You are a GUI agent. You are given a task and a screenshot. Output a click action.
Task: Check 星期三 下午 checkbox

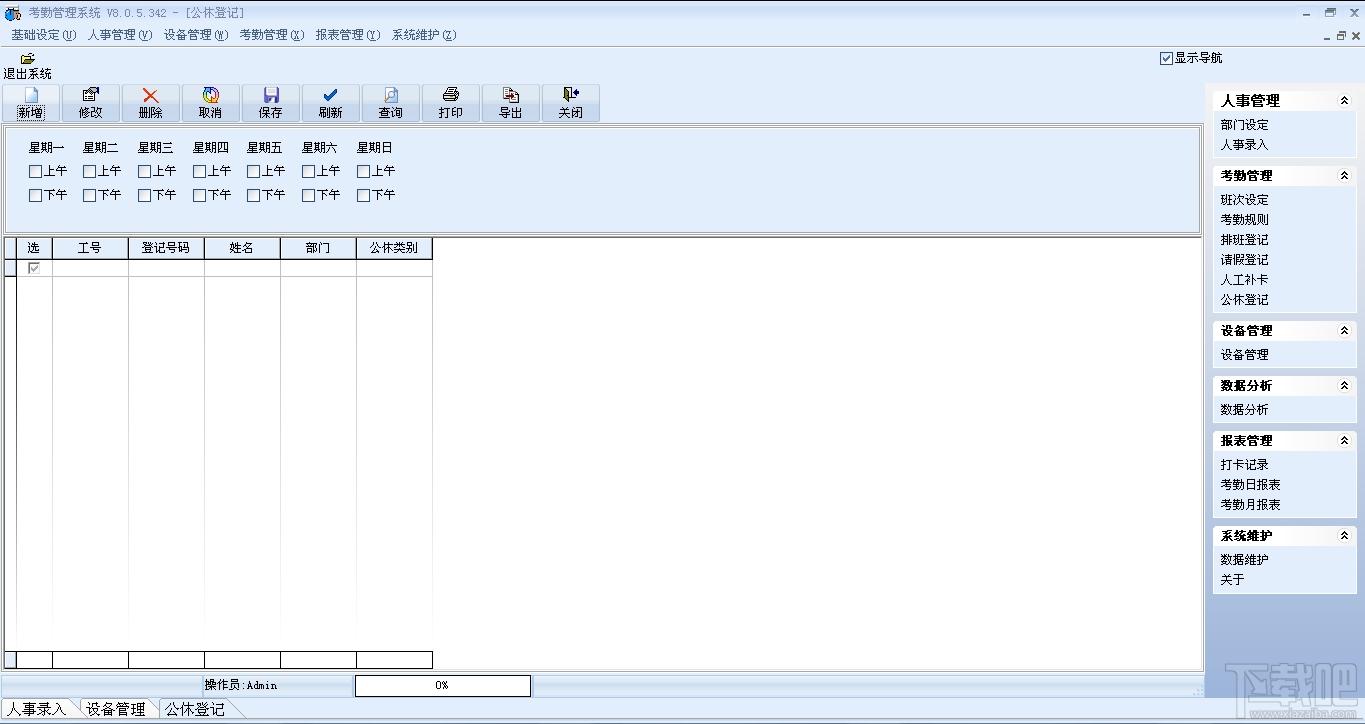(x=145, y=195)
